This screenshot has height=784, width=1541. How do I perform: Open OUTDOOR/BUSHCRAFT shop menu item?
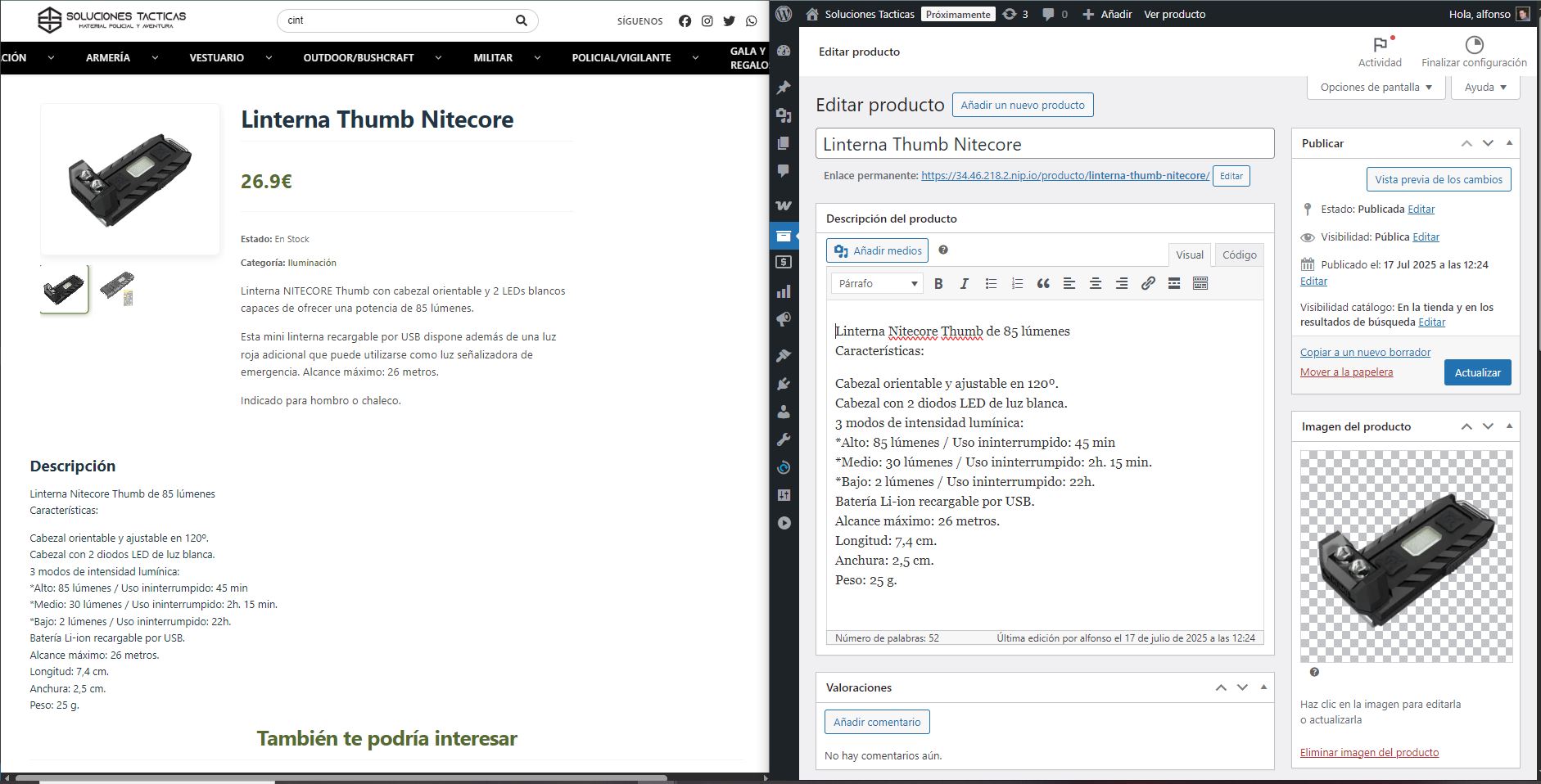[359, 57]
